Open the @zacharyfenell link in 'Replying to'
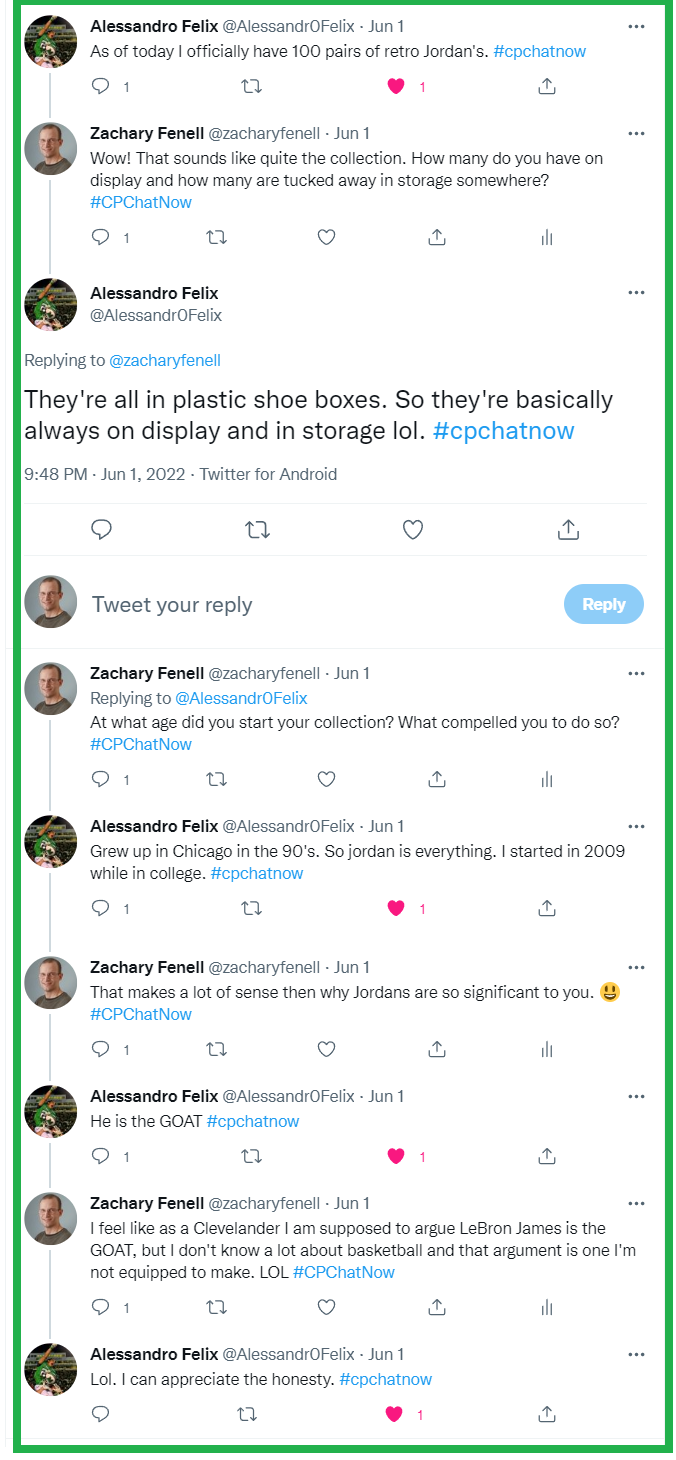676x1460 pixels. point(164,360)
